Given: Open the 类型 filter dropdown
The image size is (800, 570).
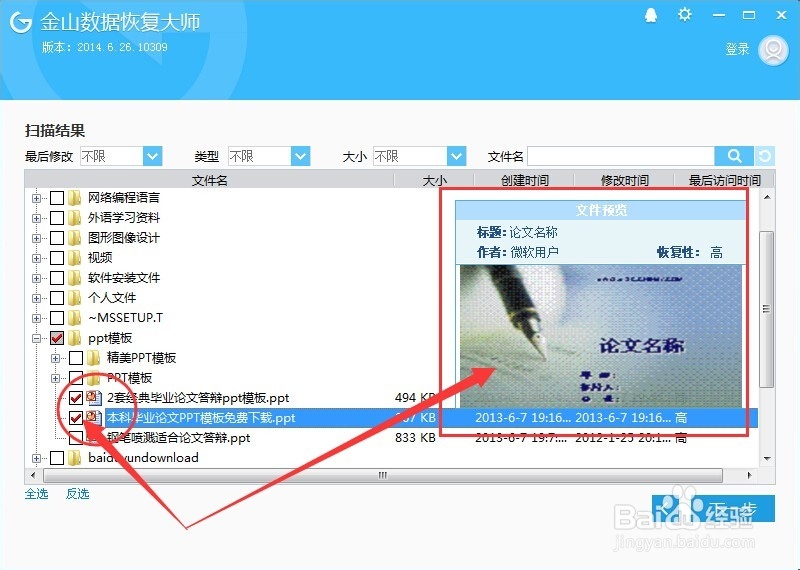Looking at the screenshot, I should [x=301, y=156].
